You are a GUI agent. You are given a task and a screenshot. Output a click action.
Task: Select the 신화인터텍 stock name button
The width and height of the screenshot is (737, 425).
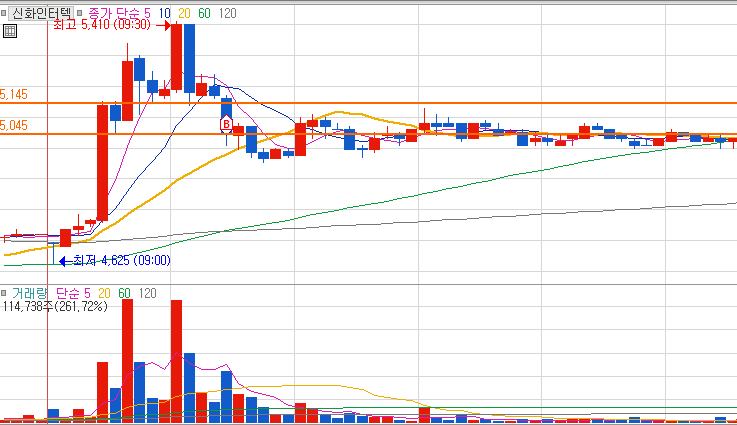coord(41,13)
